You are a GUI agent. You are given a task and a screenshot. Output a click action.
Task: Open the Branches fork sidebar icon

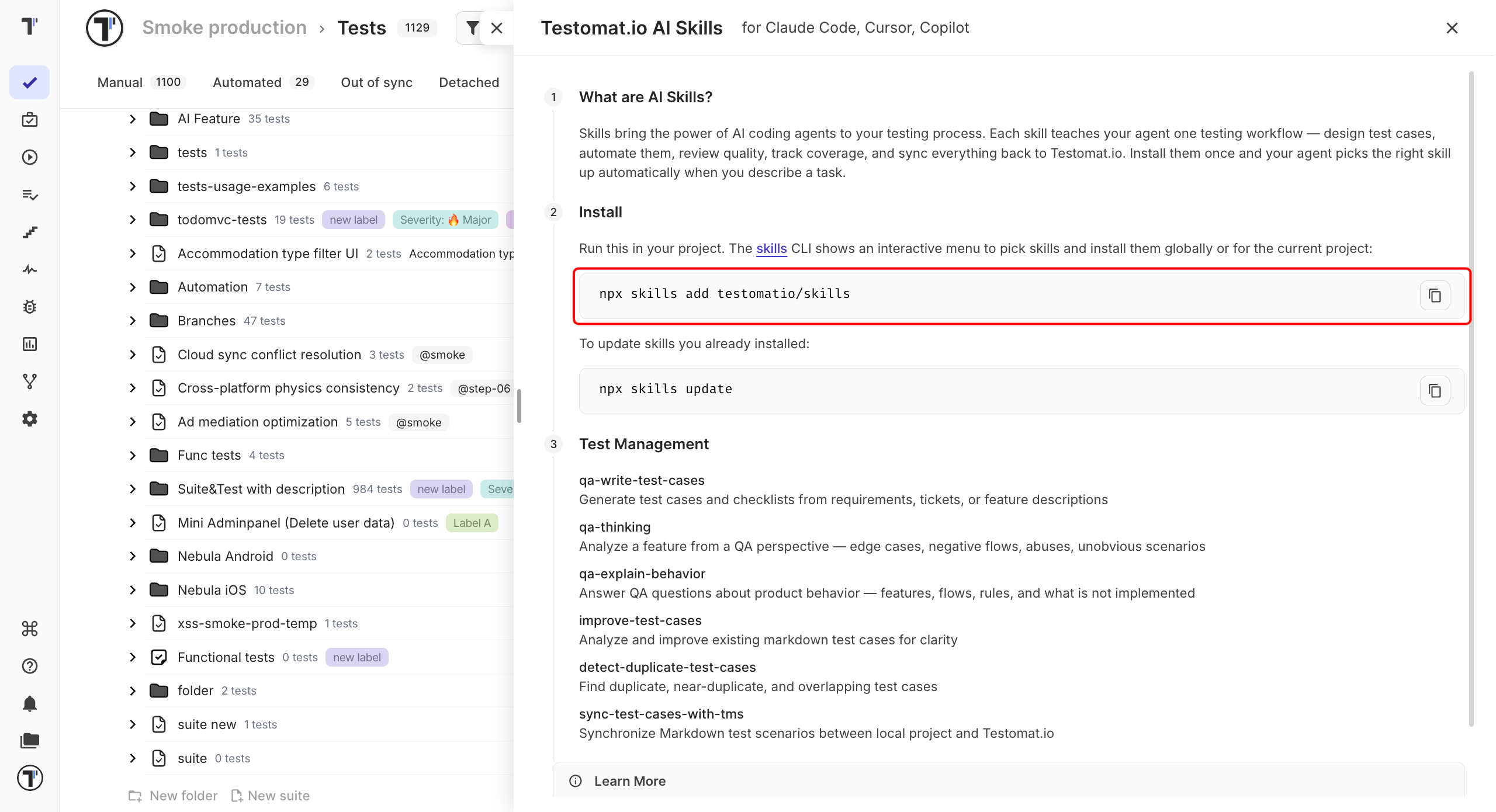pyautogui.click(x=29, y=381)
